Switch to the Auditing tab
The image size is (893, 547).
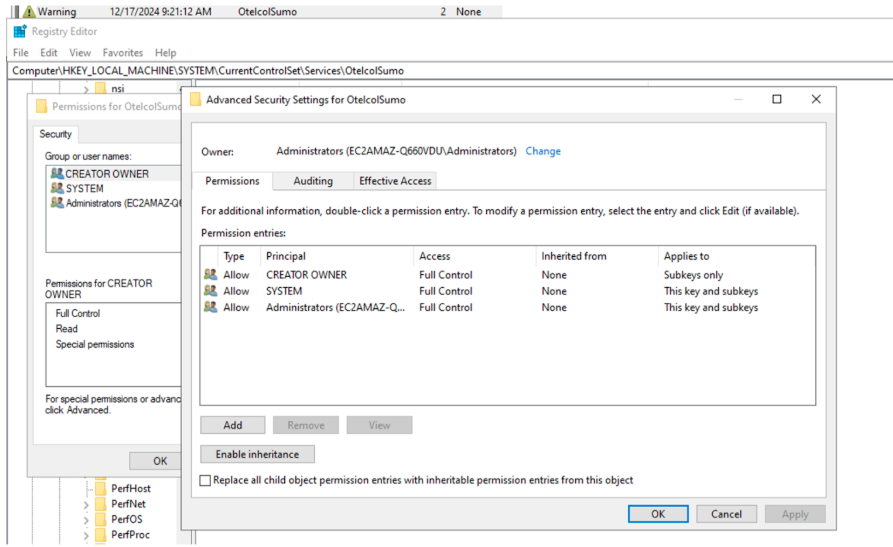point(313,181)
